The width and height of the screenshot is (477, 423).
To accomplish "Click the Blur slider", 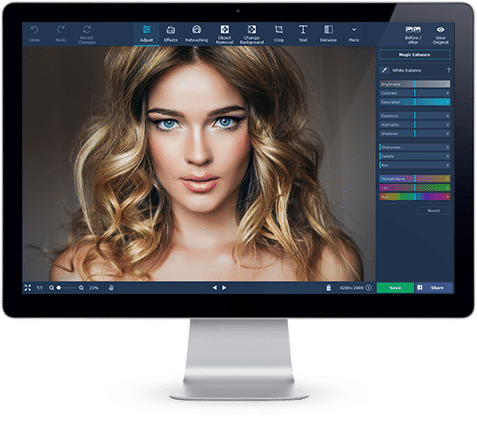I will (x=415, y=165).
